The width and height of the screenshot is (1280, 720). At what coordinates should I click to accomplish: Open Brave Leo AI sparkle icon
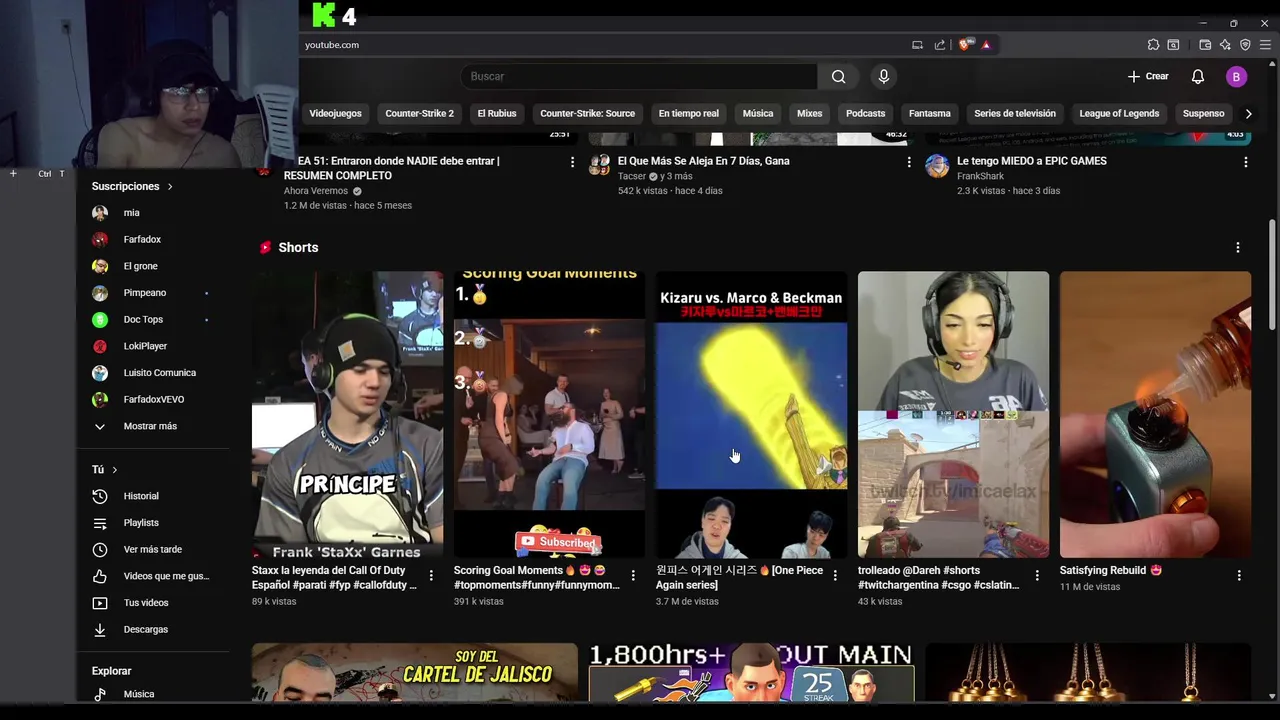pos(1225,45)
